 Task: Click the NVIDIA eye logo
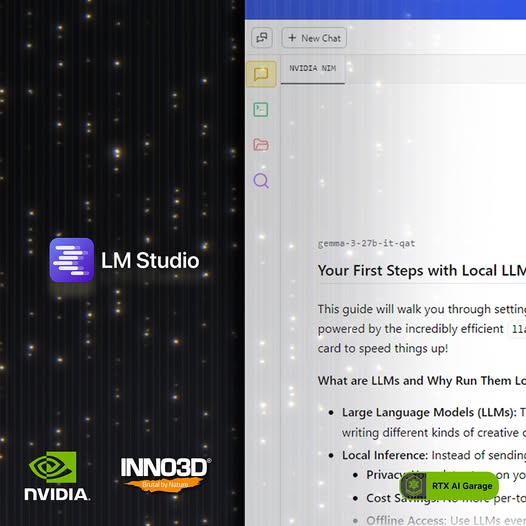(52, 467)
